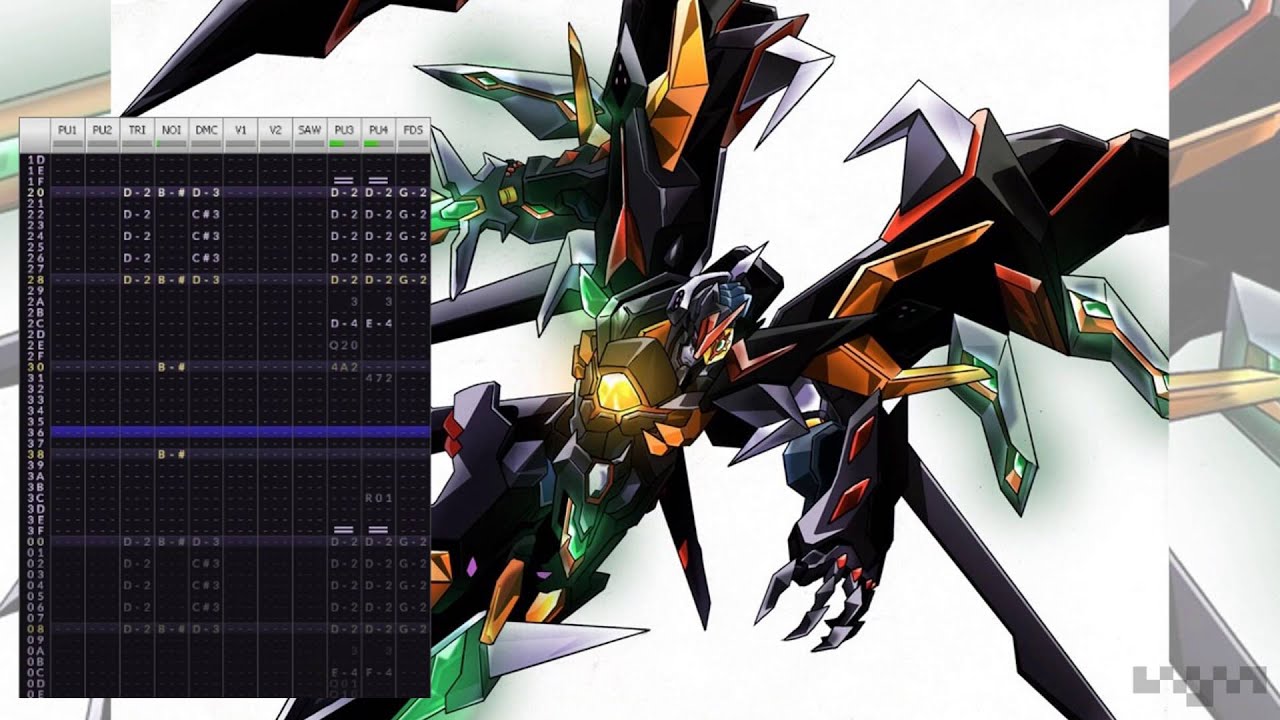Select TRI note D-2 on row 20
The image size is (1280, 720).
[137, 192]
